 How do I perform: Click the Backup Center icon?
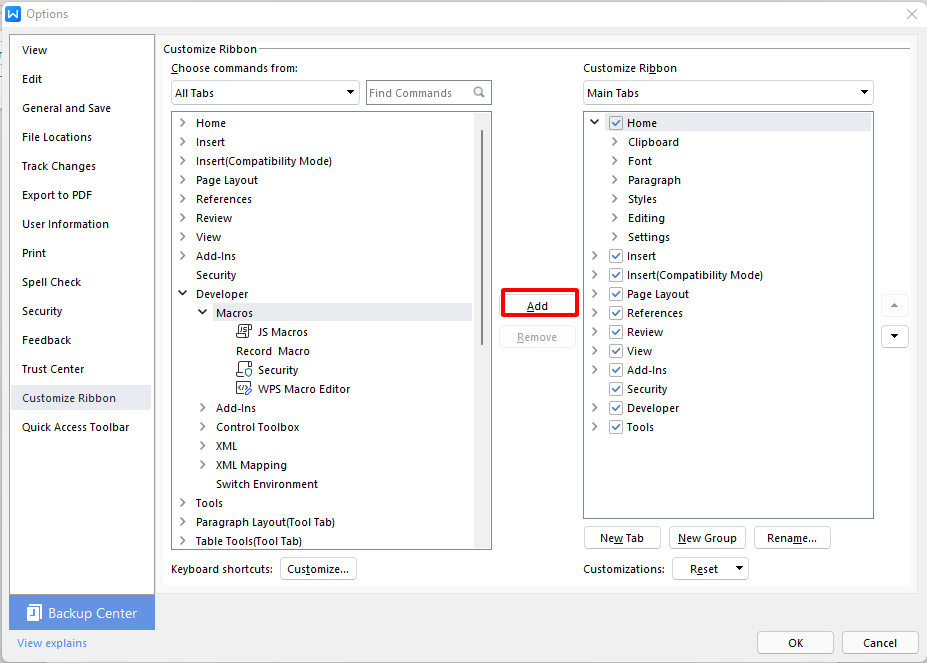coord(33,612)
